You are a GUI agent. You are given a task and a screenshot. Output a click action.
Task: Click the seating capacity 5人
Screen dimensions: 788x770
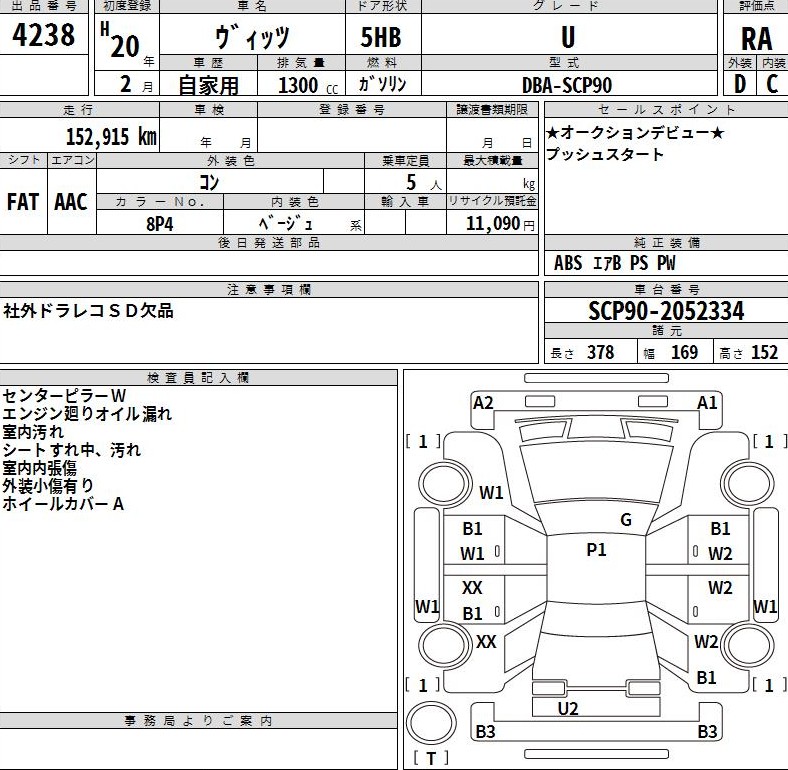(424, 182)
